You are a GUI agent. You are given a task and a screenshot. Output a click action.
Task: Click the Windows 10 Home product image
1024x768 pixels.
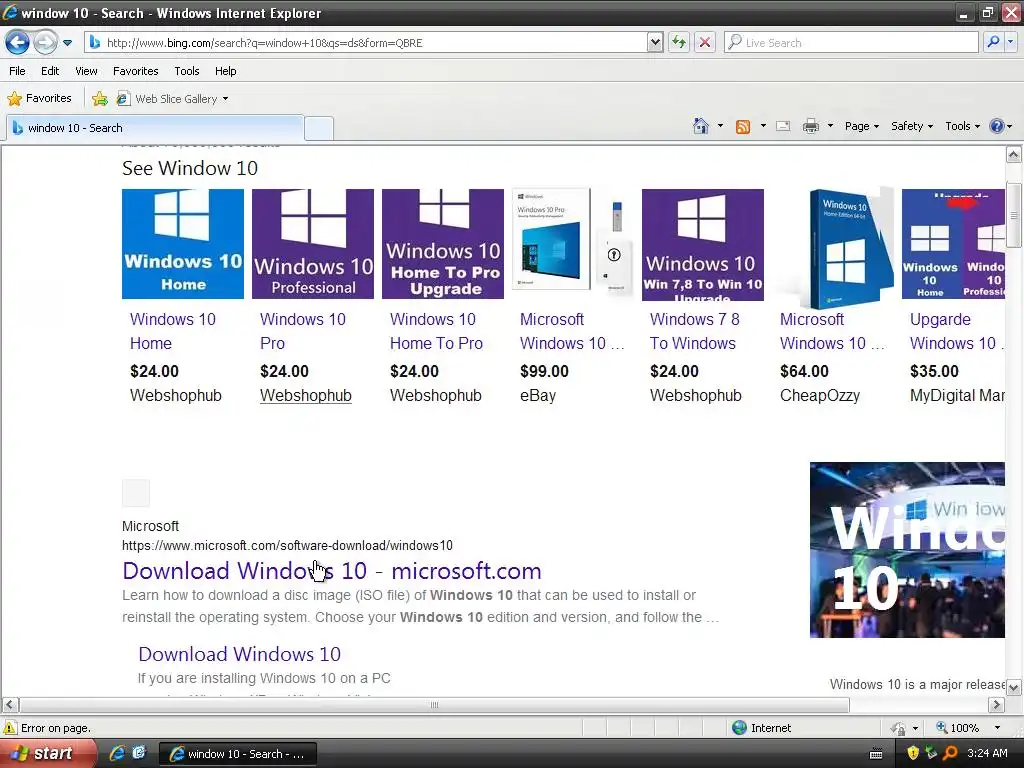coord(183,244)
